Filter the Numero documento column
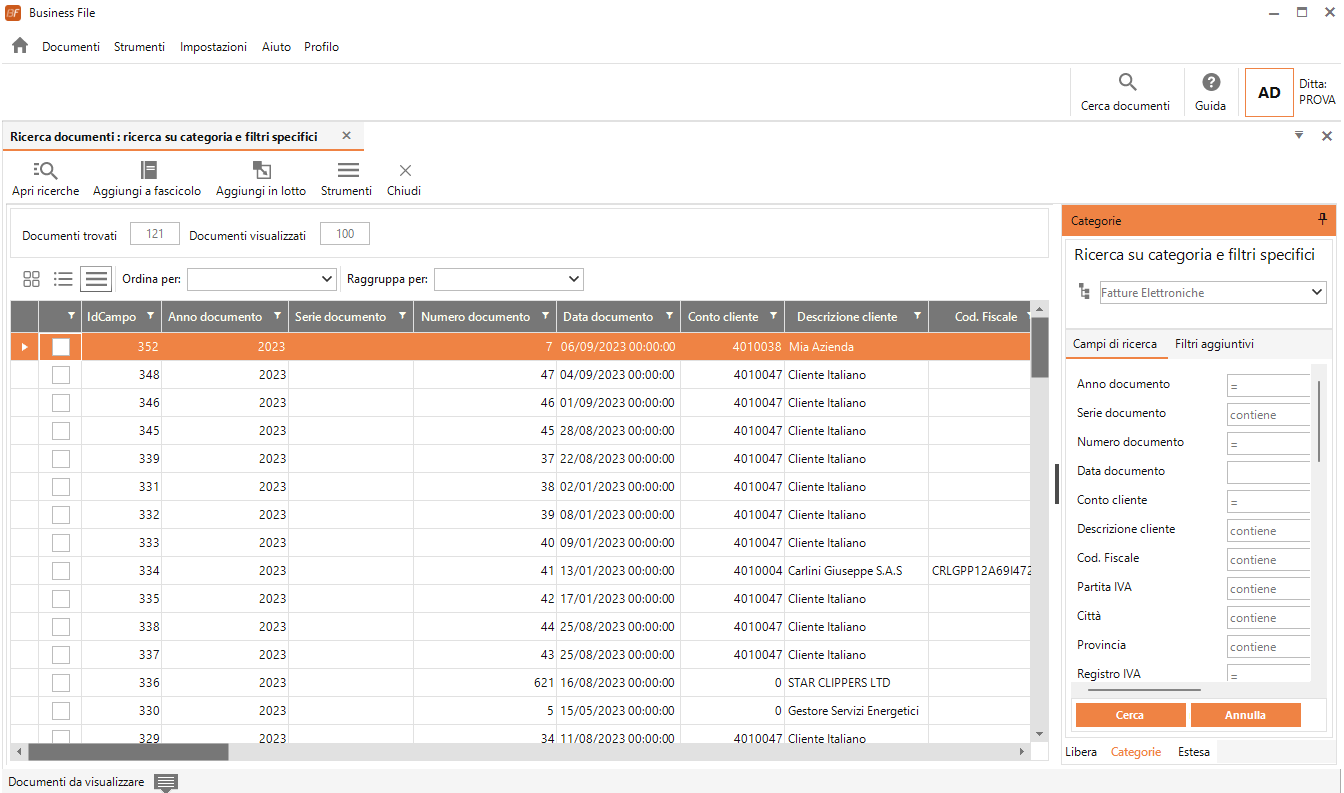1344x793 pixels. pos(546,316)
